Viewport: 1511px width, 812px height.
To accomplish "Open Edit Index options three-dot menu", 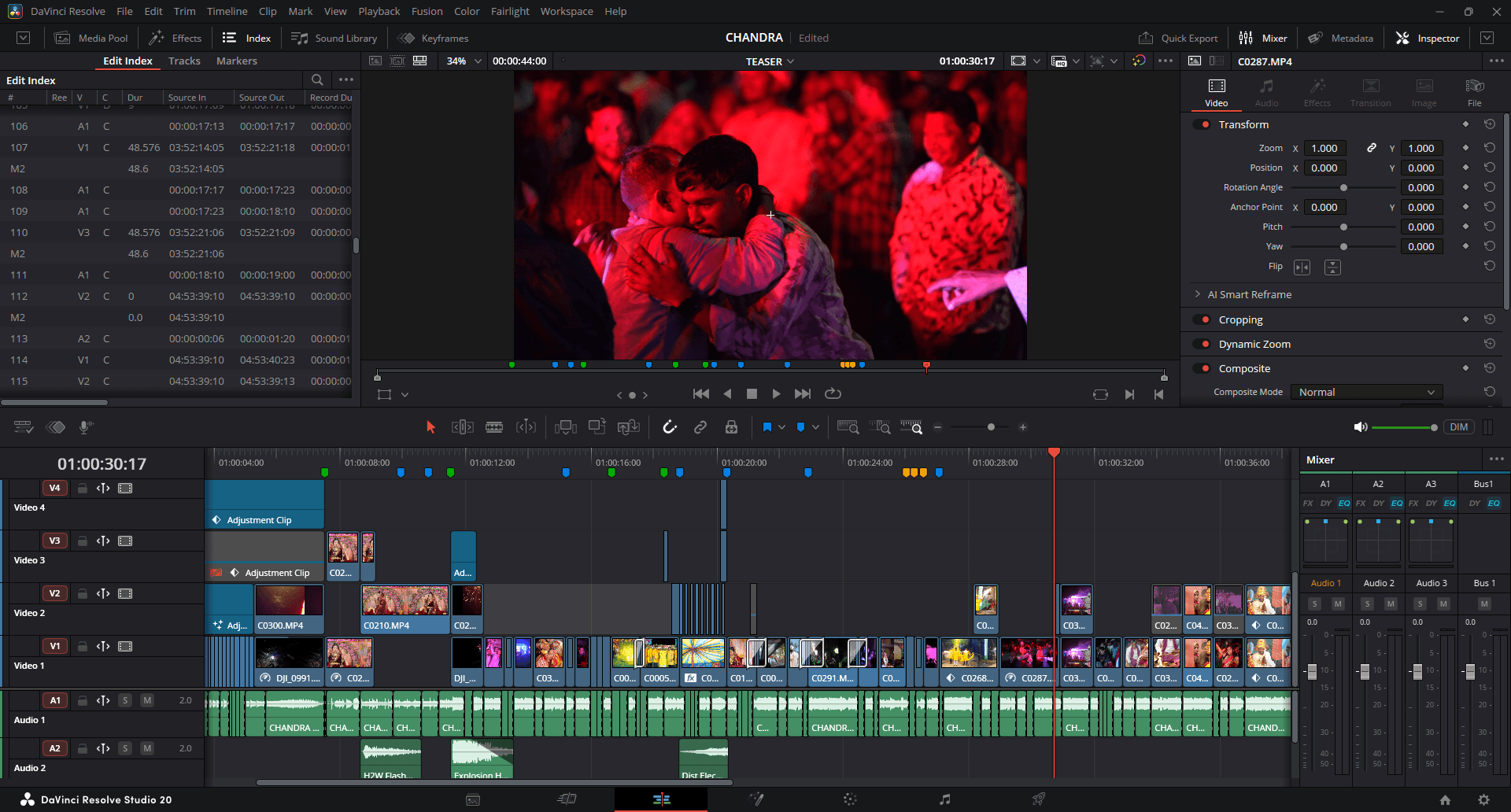I will pos(345,79).
